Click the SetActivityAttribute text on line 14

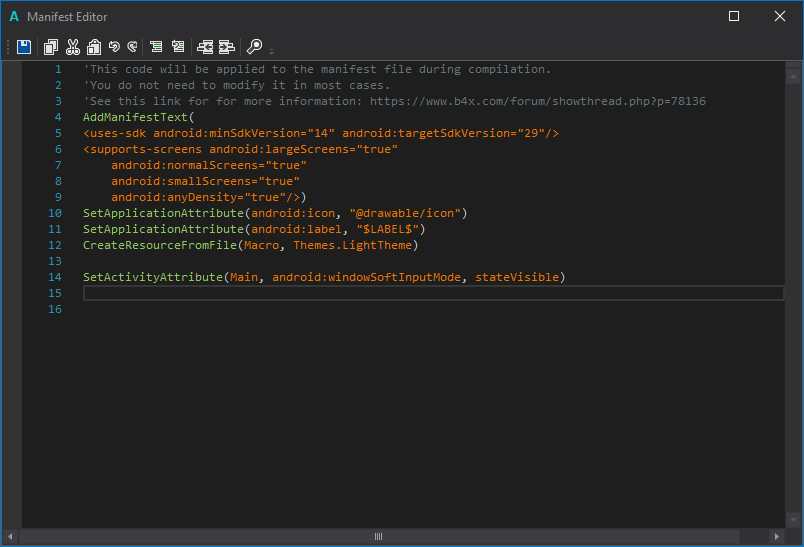pyautogui.click(x=153, y=277)
